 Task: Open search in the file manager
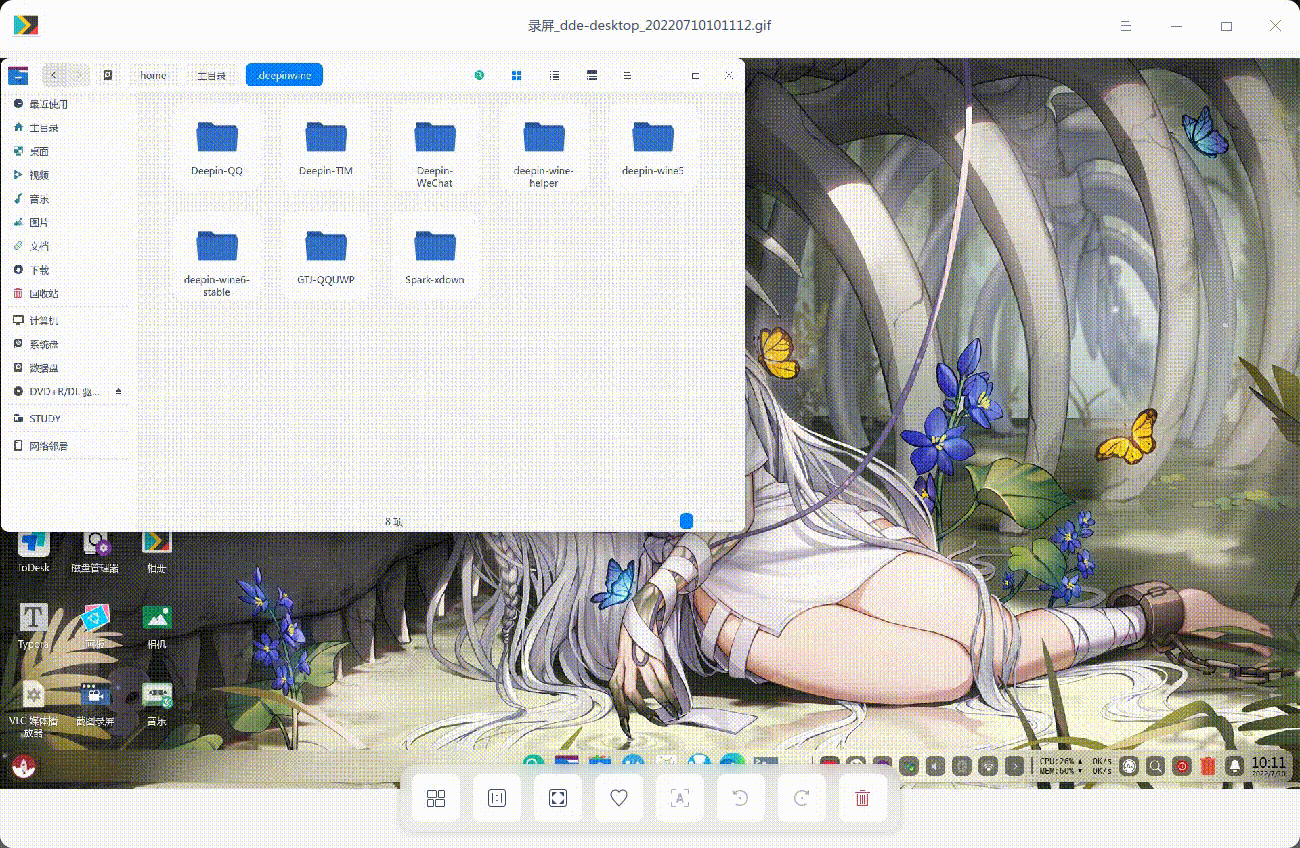479,75
